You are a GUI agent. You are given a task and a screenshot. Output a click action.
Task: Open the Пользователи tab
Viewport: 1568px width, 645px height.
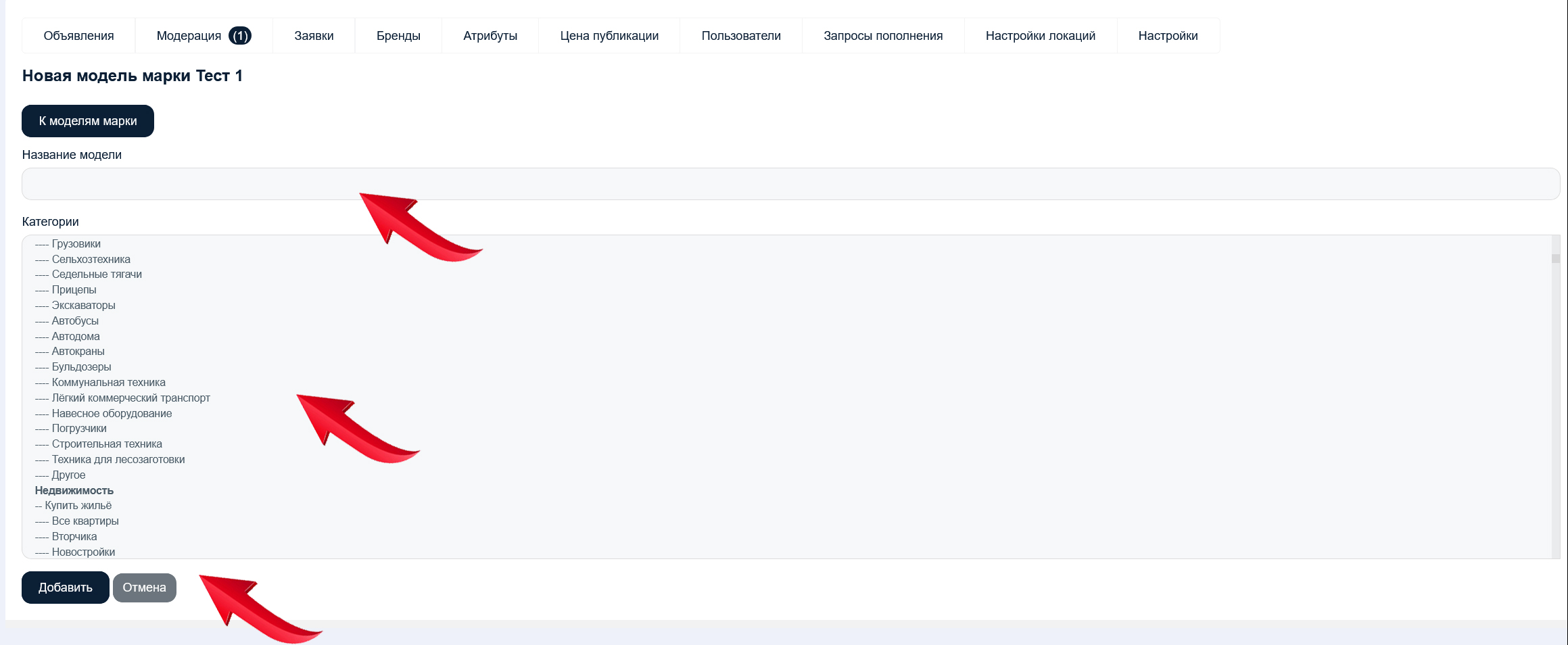pyautogui.click(x=741, y=36)
